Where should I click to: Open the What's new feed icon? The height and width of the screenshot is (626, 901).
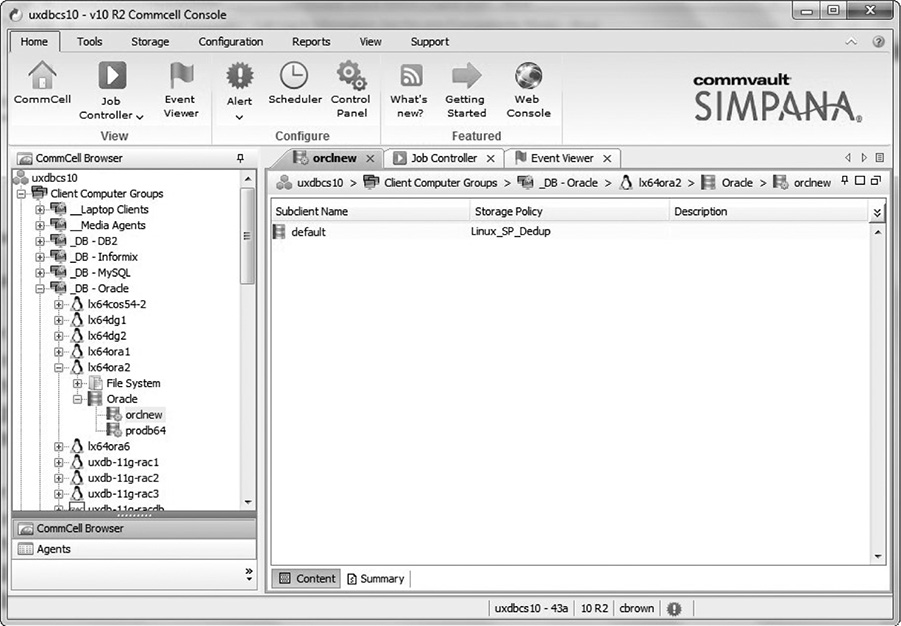(x=410, y=75)
